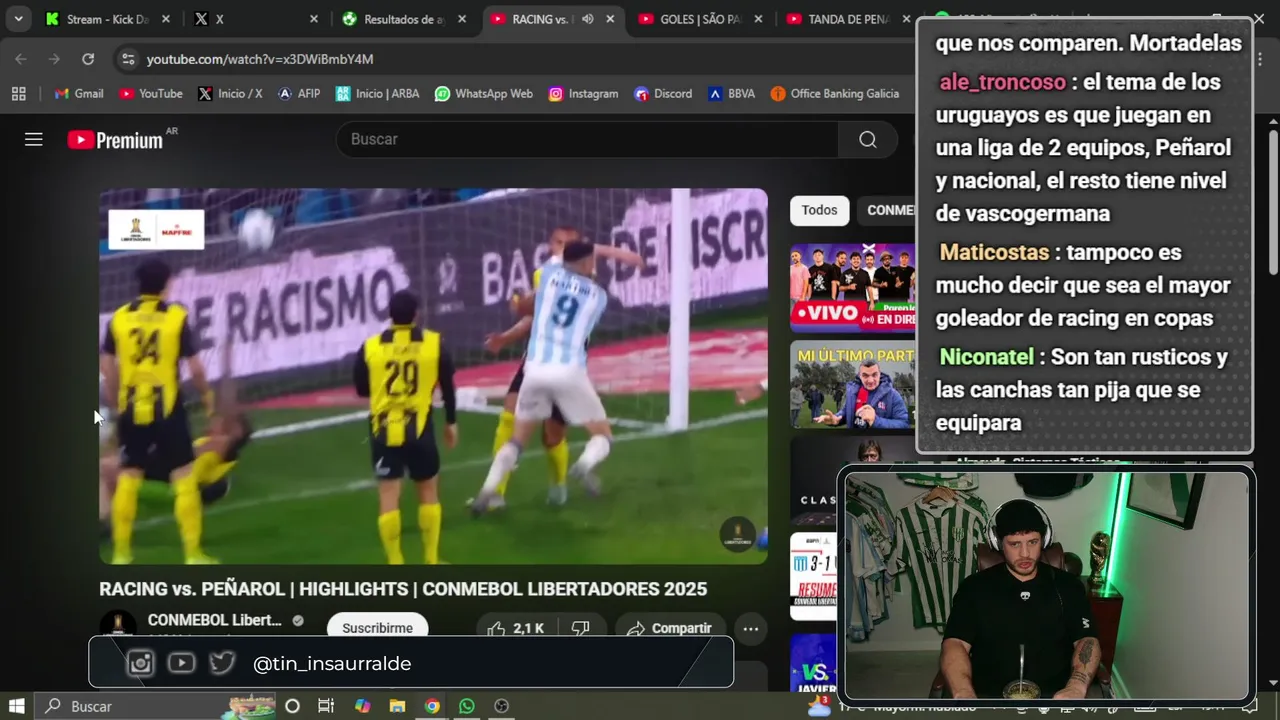
Task: Click the taskbar Buscar search box
Action: tap(157, 706)
